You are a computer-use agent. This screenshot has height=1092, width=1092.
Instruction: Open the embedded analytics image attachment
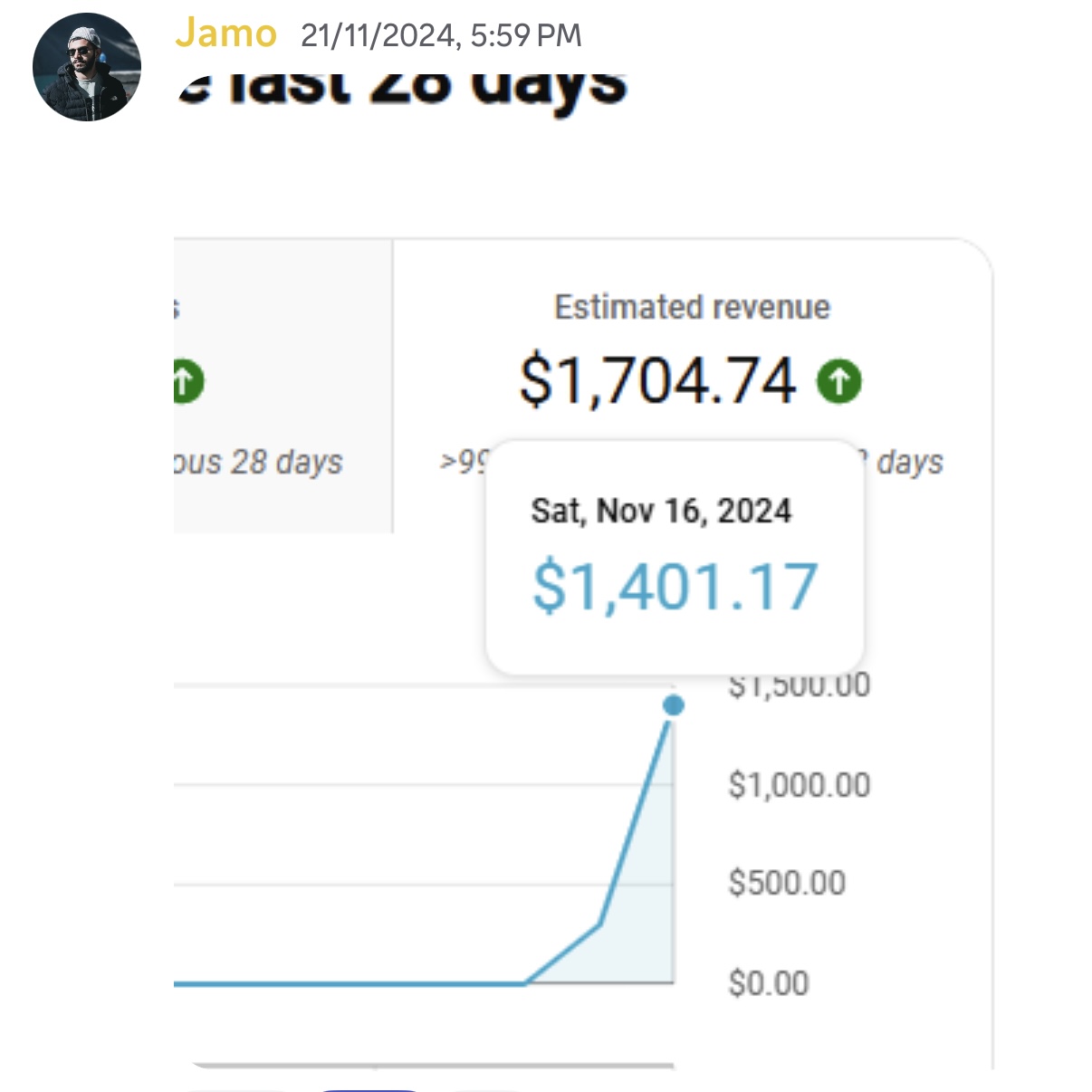pos(584,580)
